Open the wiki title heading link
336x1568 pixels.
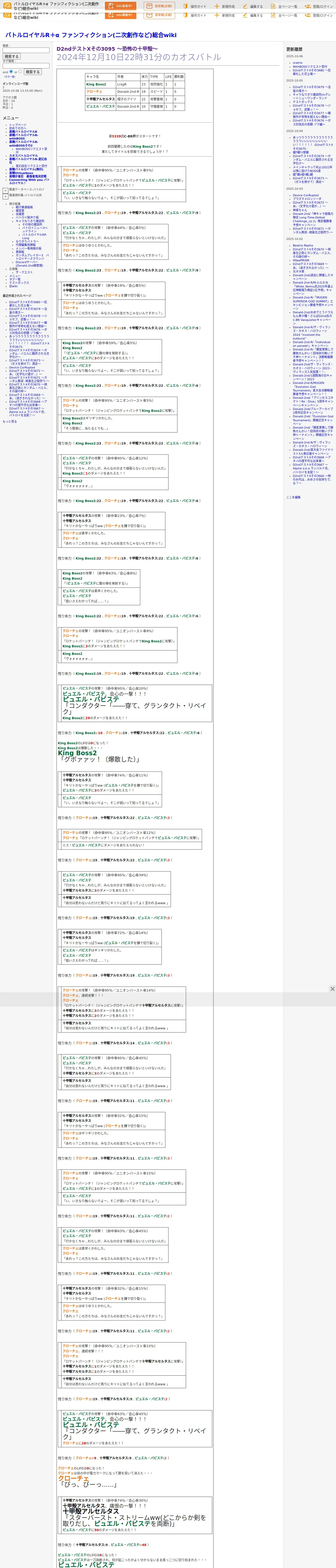point(90,35)
